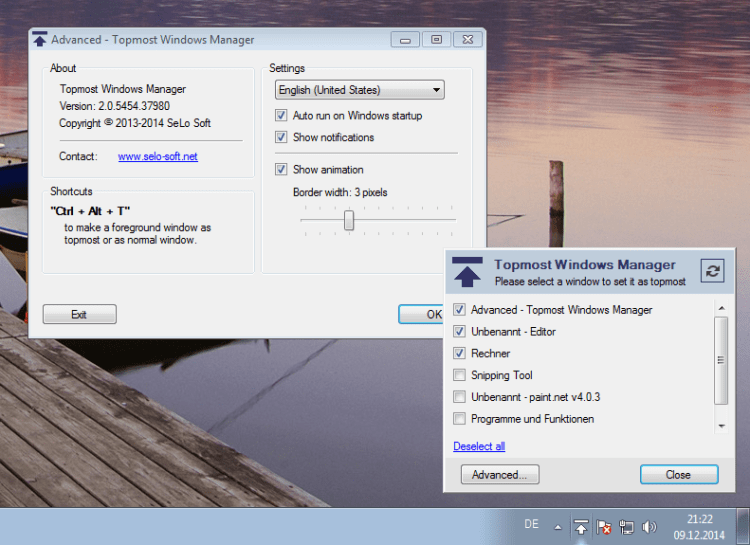750x545 pixels.
Task: Disable Show notifications checkbox
Action: click(281, 137)
